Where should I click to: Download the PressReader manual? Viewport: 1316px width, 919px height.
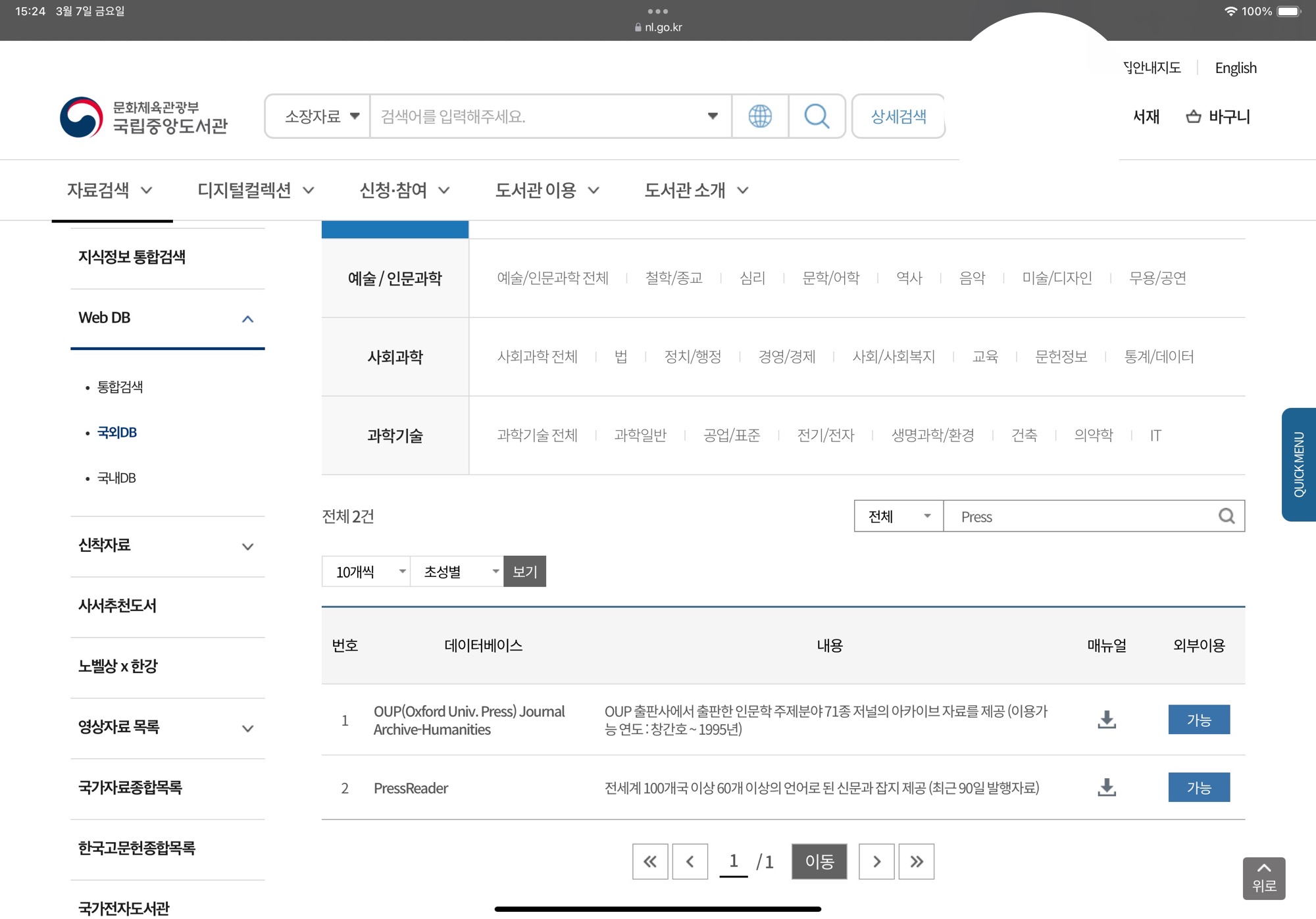point(1107,787)
